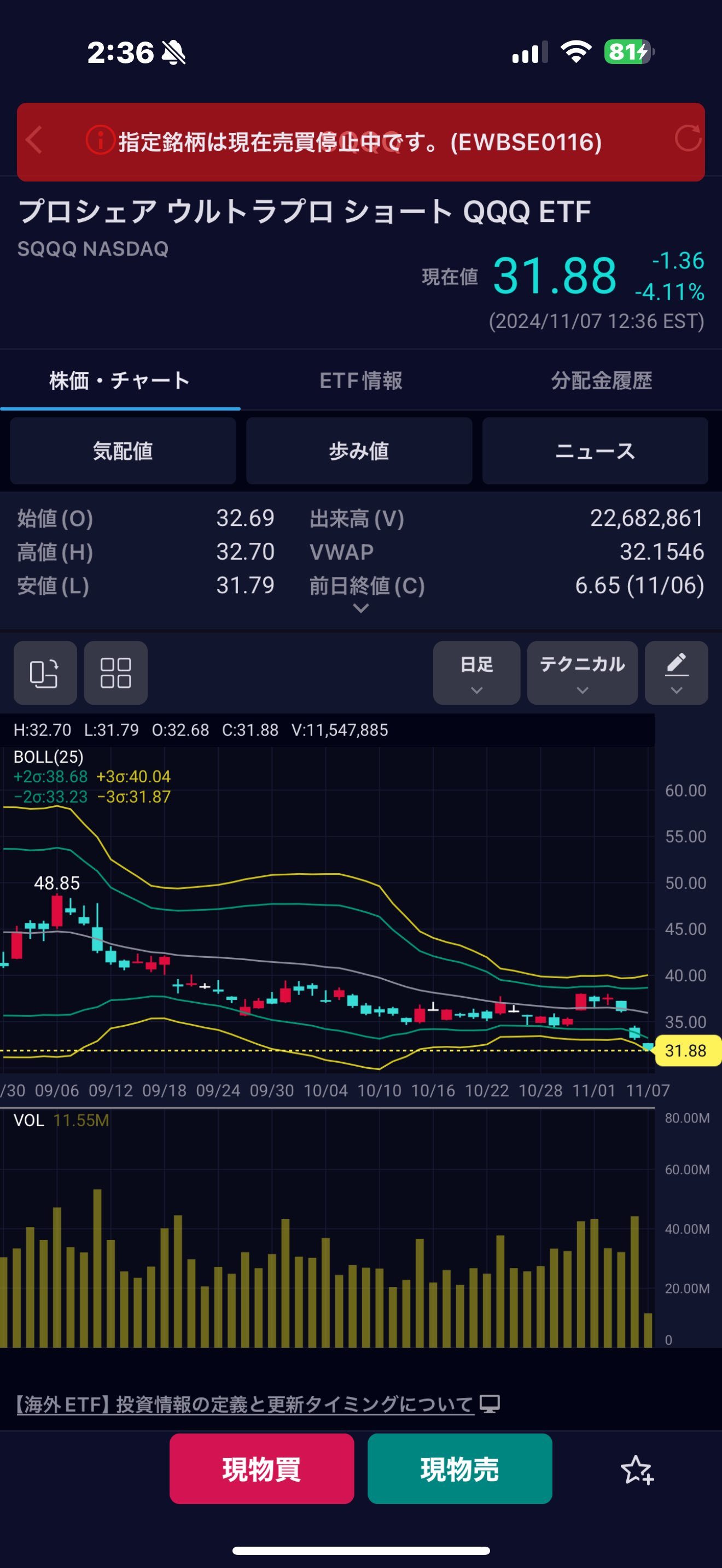Tap the high price 32.70
Viewport: 722px width, 1568px height.
pos(246,552)
